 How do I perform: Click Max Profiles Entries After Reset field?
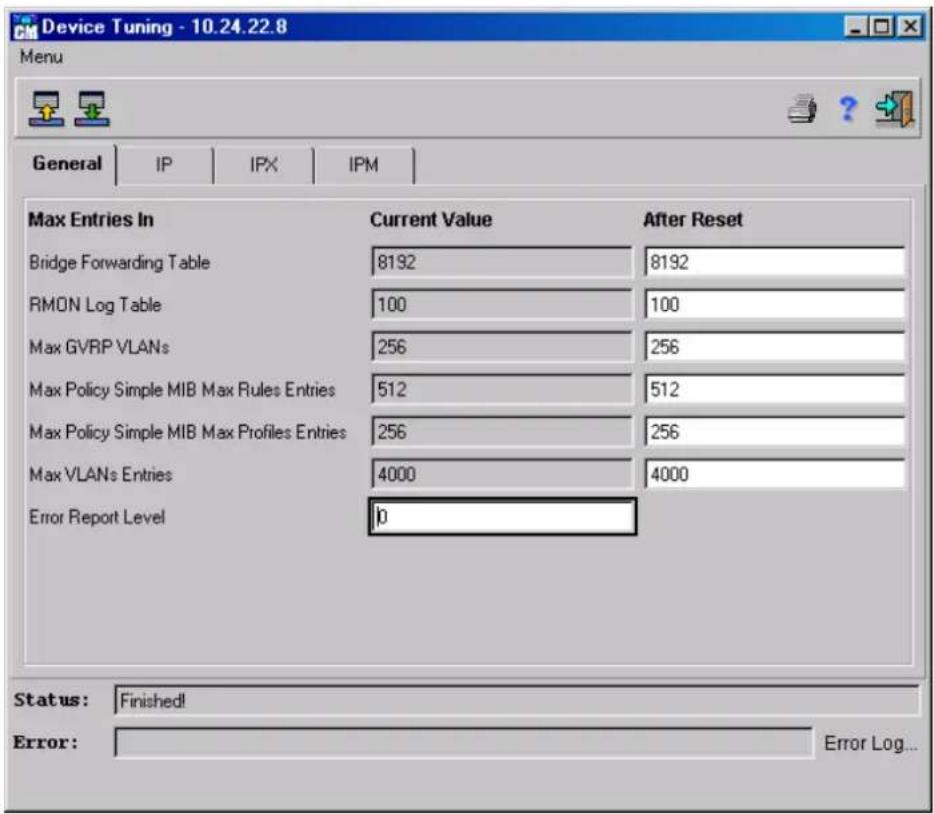774,432
